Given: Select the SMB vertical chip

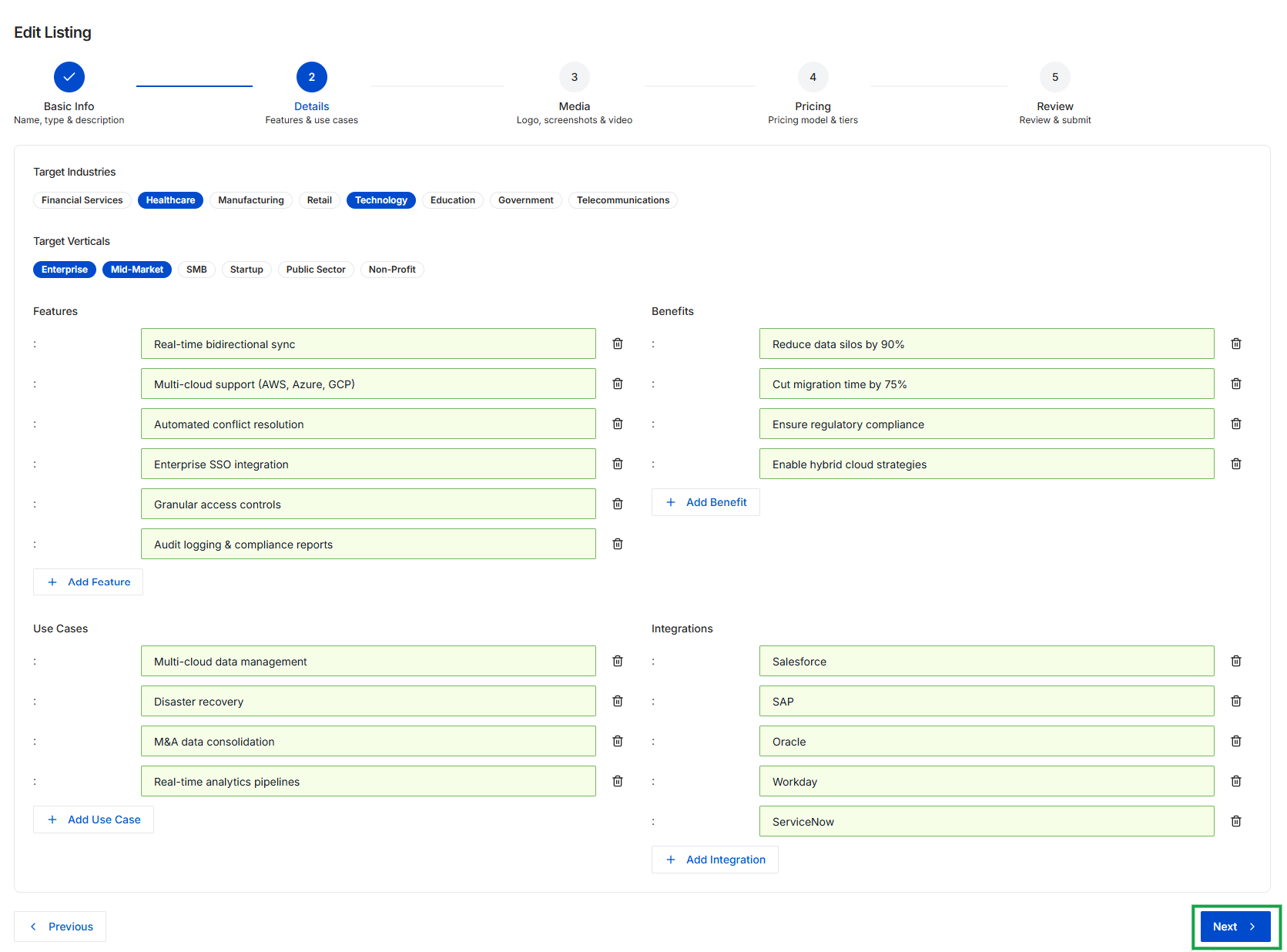Looking at the screenshot, I should [x=196, y=270].
